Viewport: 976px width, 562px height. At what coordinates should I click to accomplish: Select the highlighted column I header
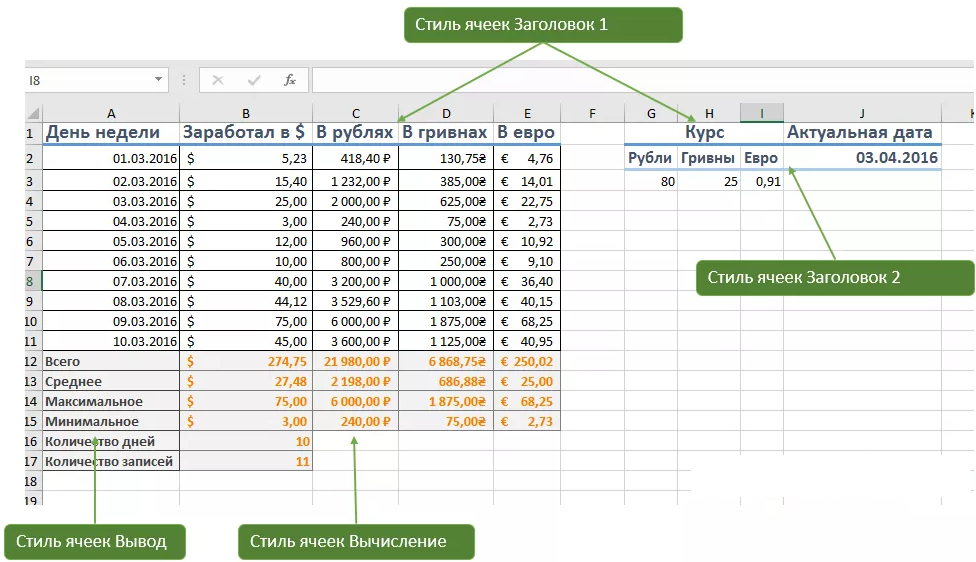point(762,113)
